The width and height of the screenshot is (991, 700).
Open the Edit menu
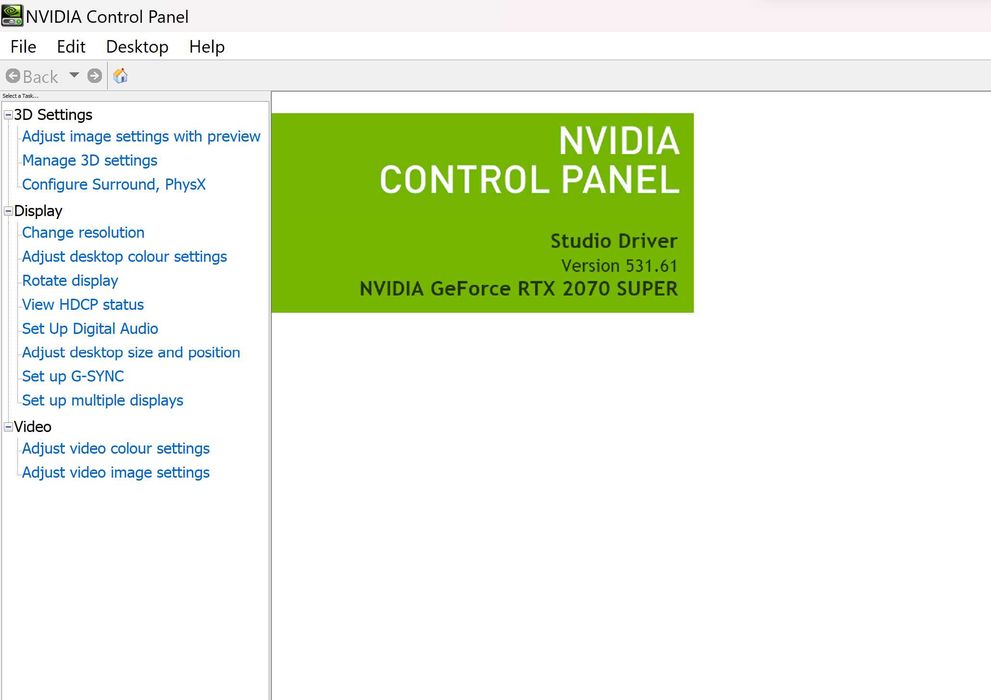(x=71, y=47)
